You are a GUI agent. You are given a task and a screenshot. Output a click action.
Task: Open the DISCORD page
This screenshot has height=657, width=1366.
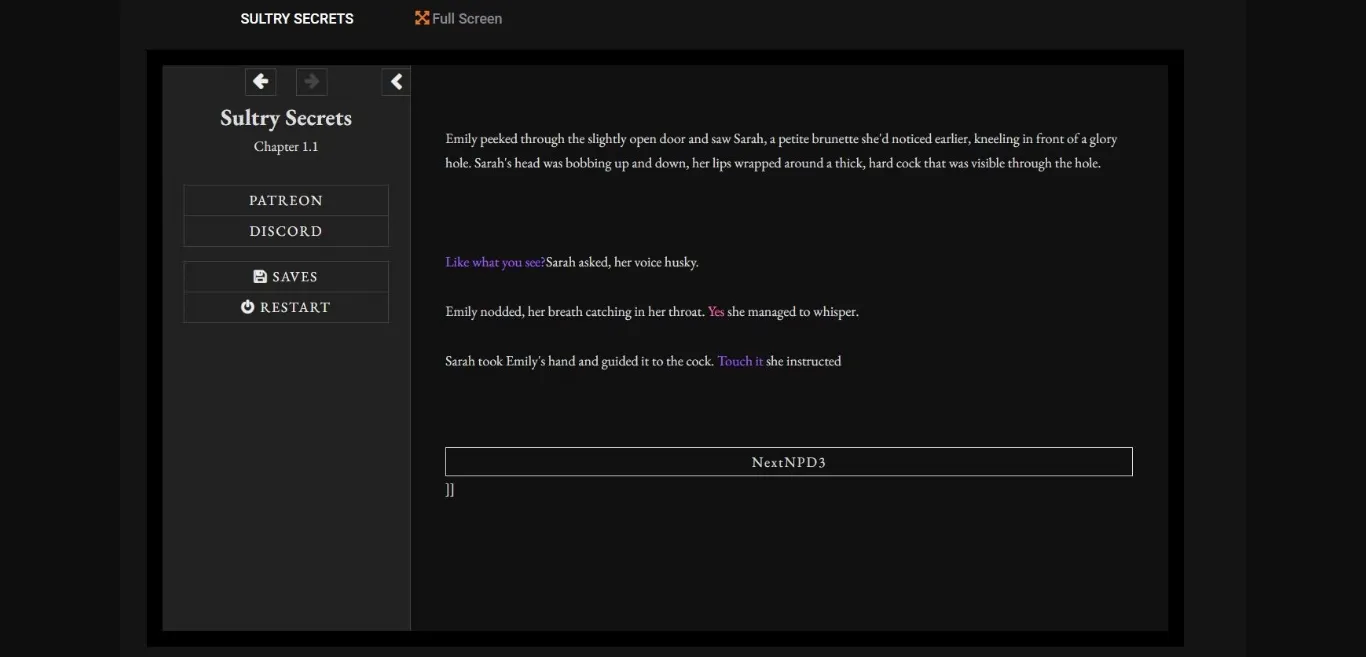pyautogui.click(x=285, y=231)
